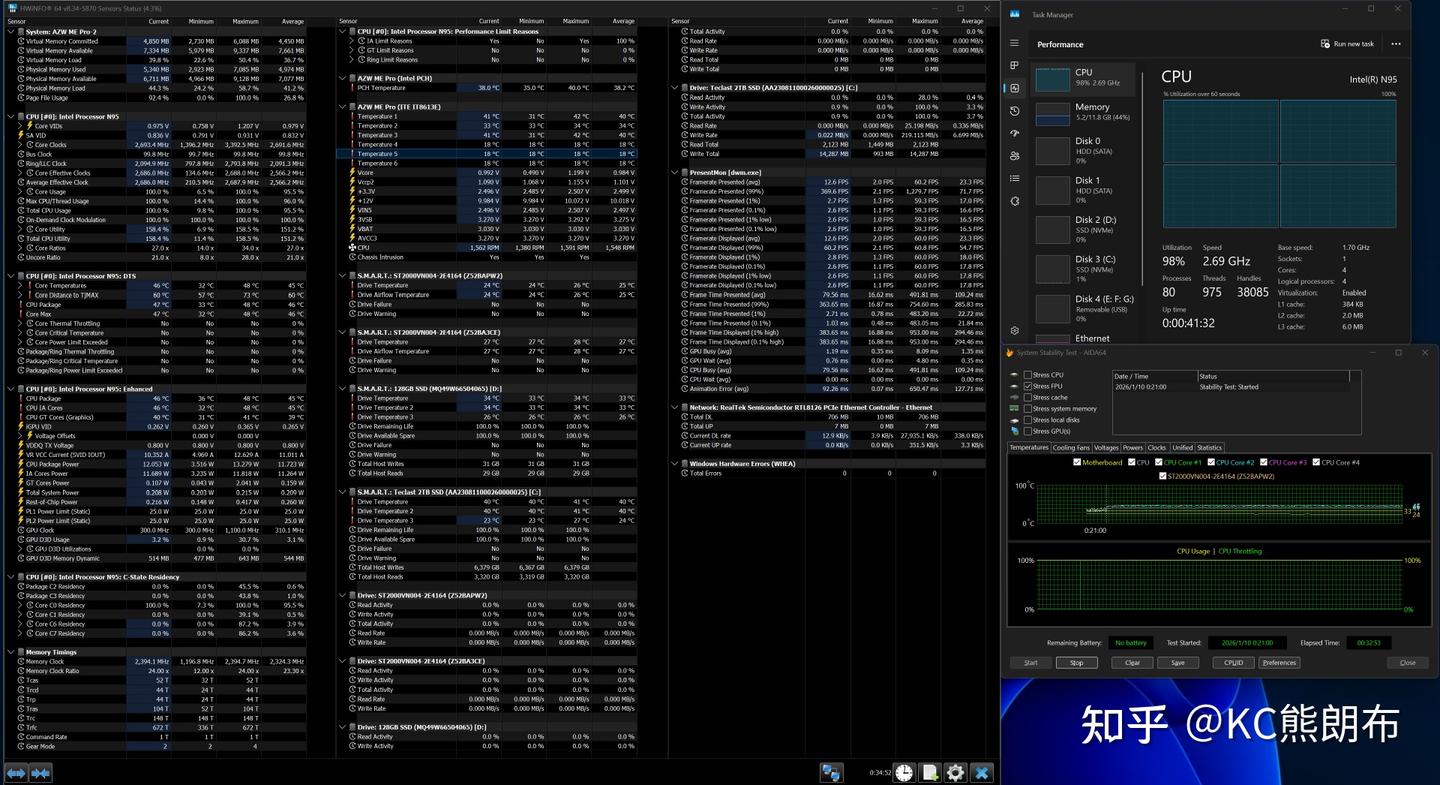Switch to the Clocks tab
1440x785 pixels.
point(1157,448)
